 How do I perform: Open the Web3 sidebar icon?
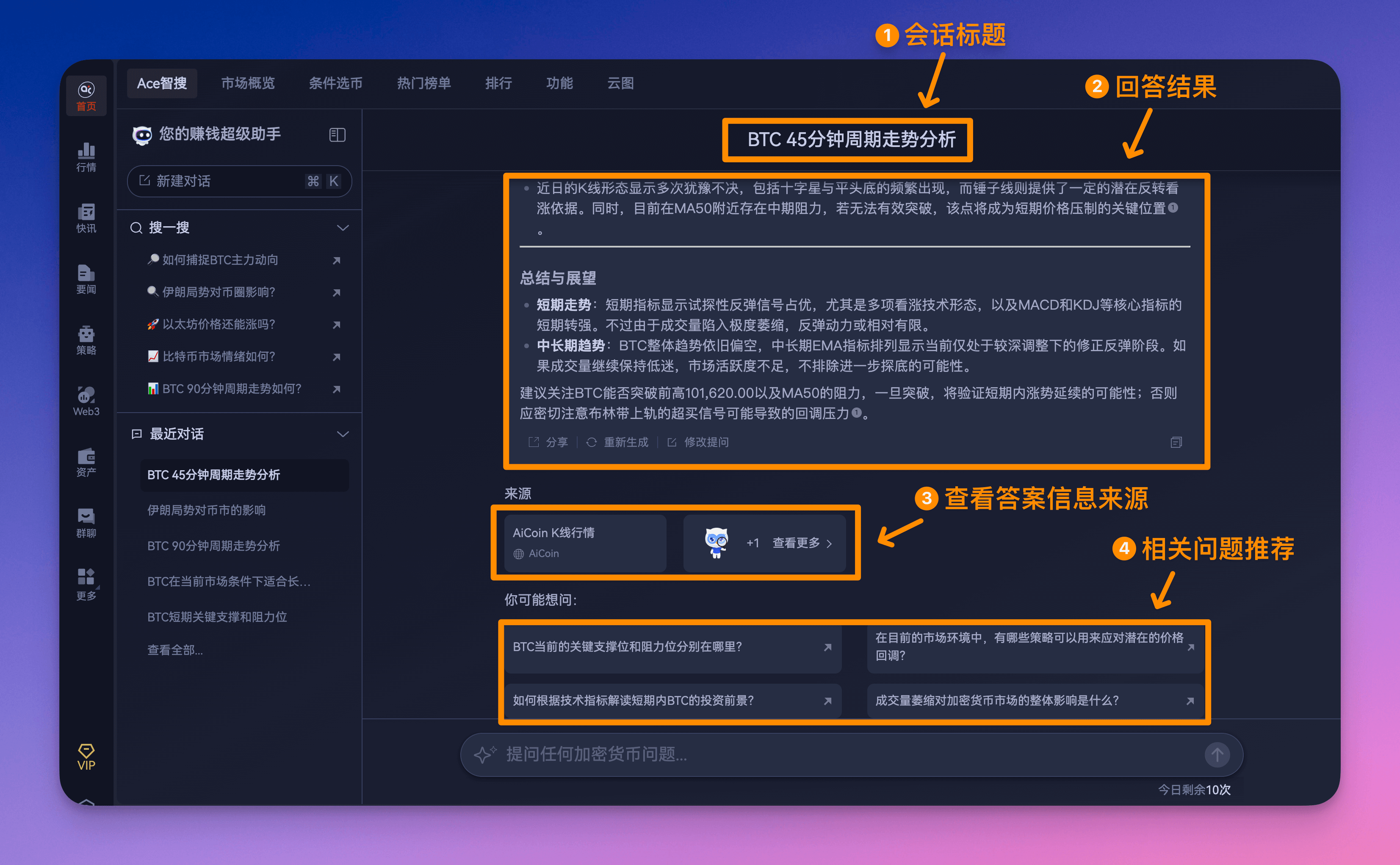click(x=86, y=401)
